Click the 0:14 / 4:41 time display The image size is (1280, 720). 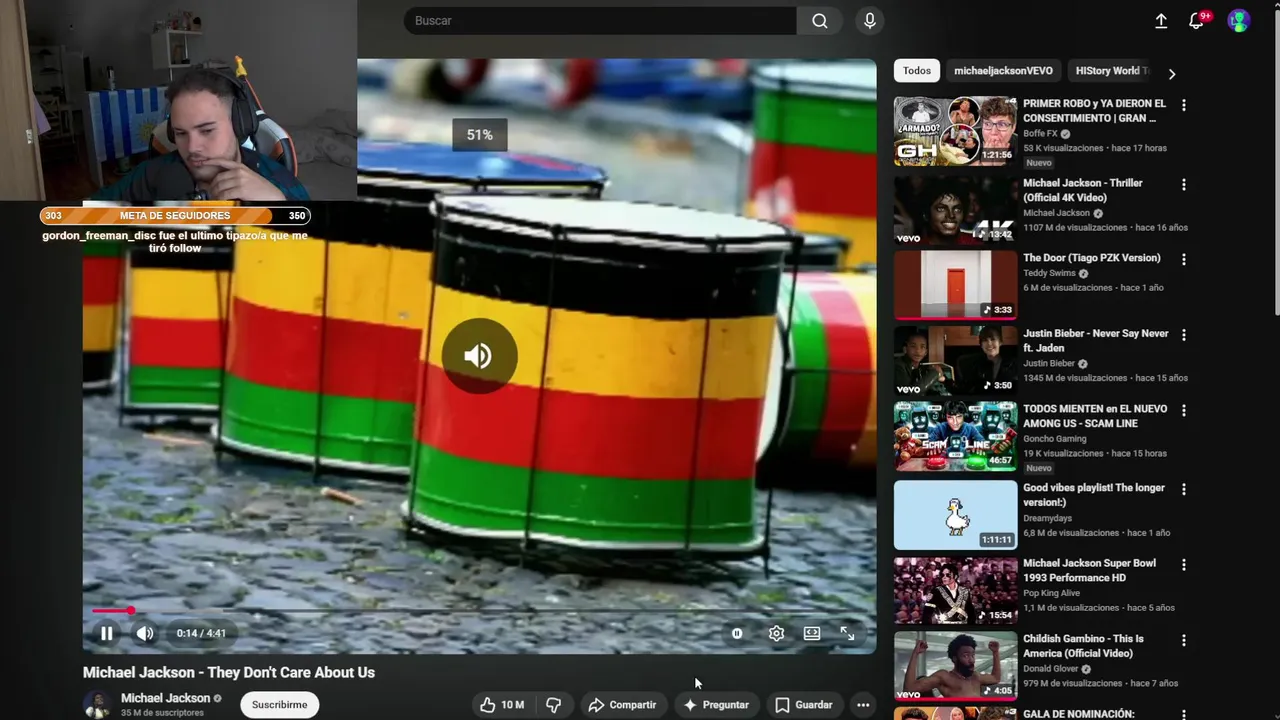[x=201, y=633]
